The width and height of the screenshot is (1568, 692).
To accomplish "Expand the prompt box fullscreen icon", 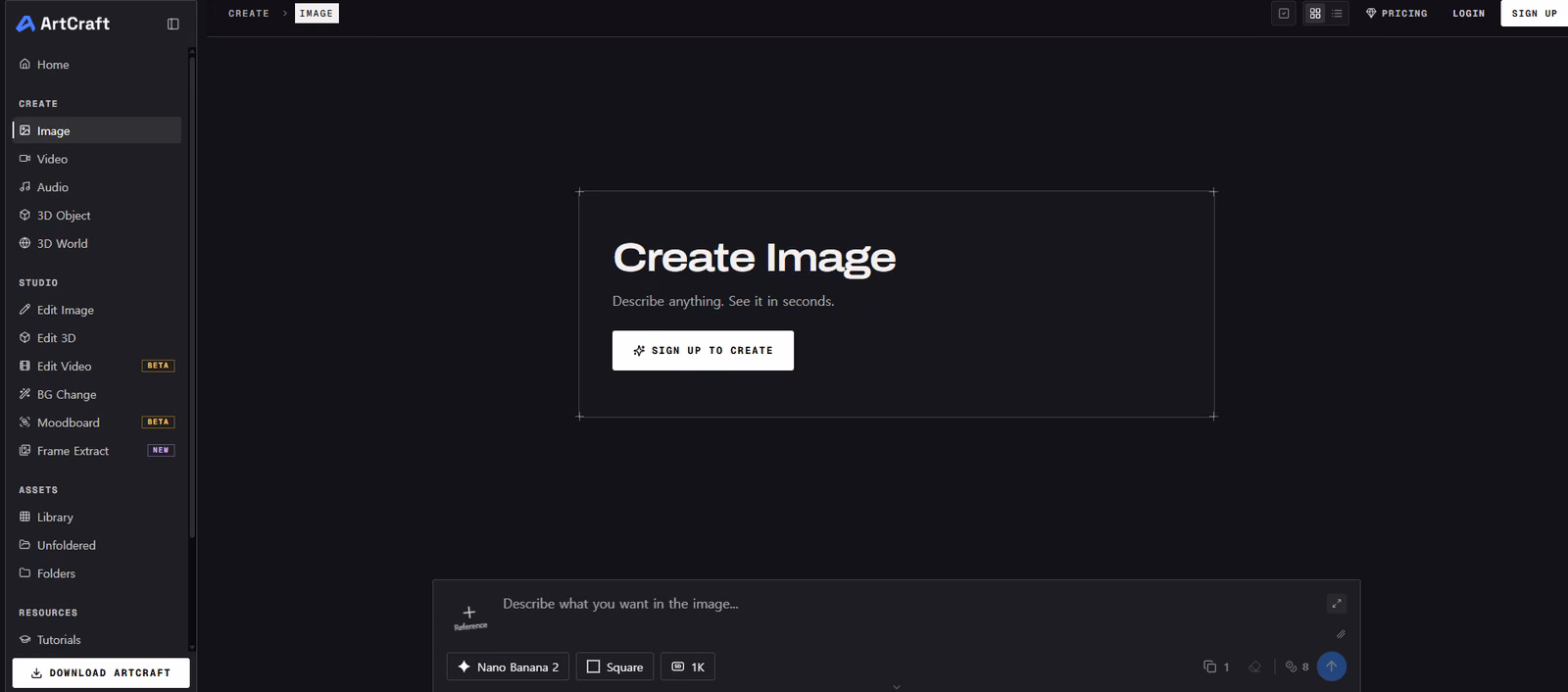I will tap(1337, 604).
